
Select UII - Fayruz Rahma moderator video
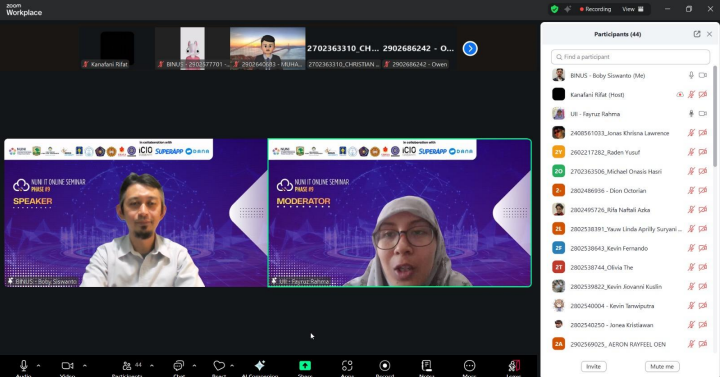[400, 213]
